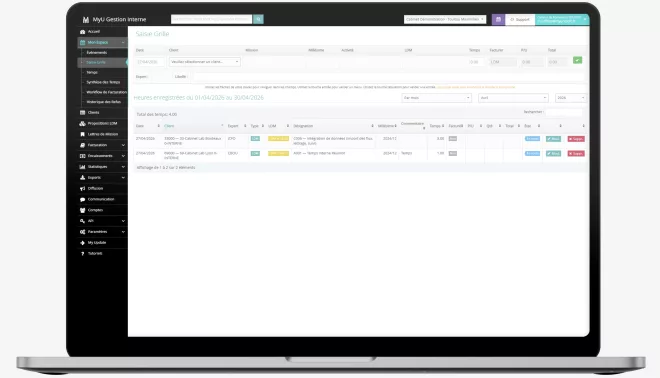Image resolution: width=660 pixels, height=378 pixels.
Task: Click the orange hint link text
Action: tap(476, 87)
